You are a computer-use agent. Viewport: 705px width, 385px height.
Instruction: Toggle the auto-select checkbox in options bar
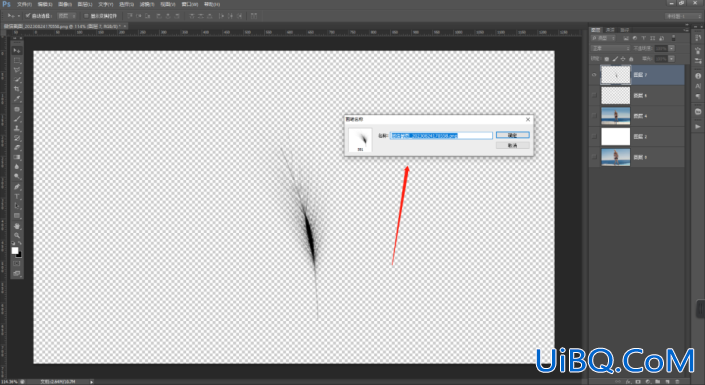click(27, 16)
